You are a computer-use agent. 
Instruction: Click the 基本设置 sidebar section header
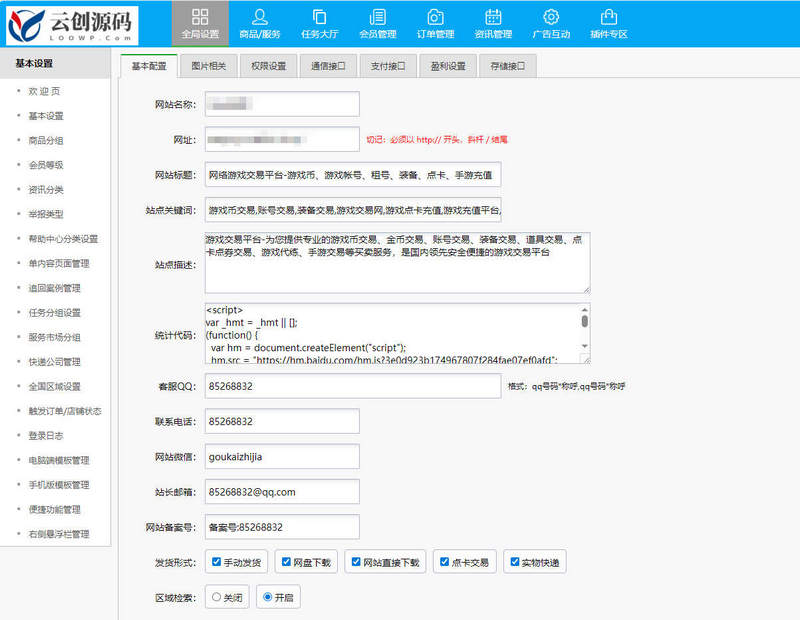55,63
